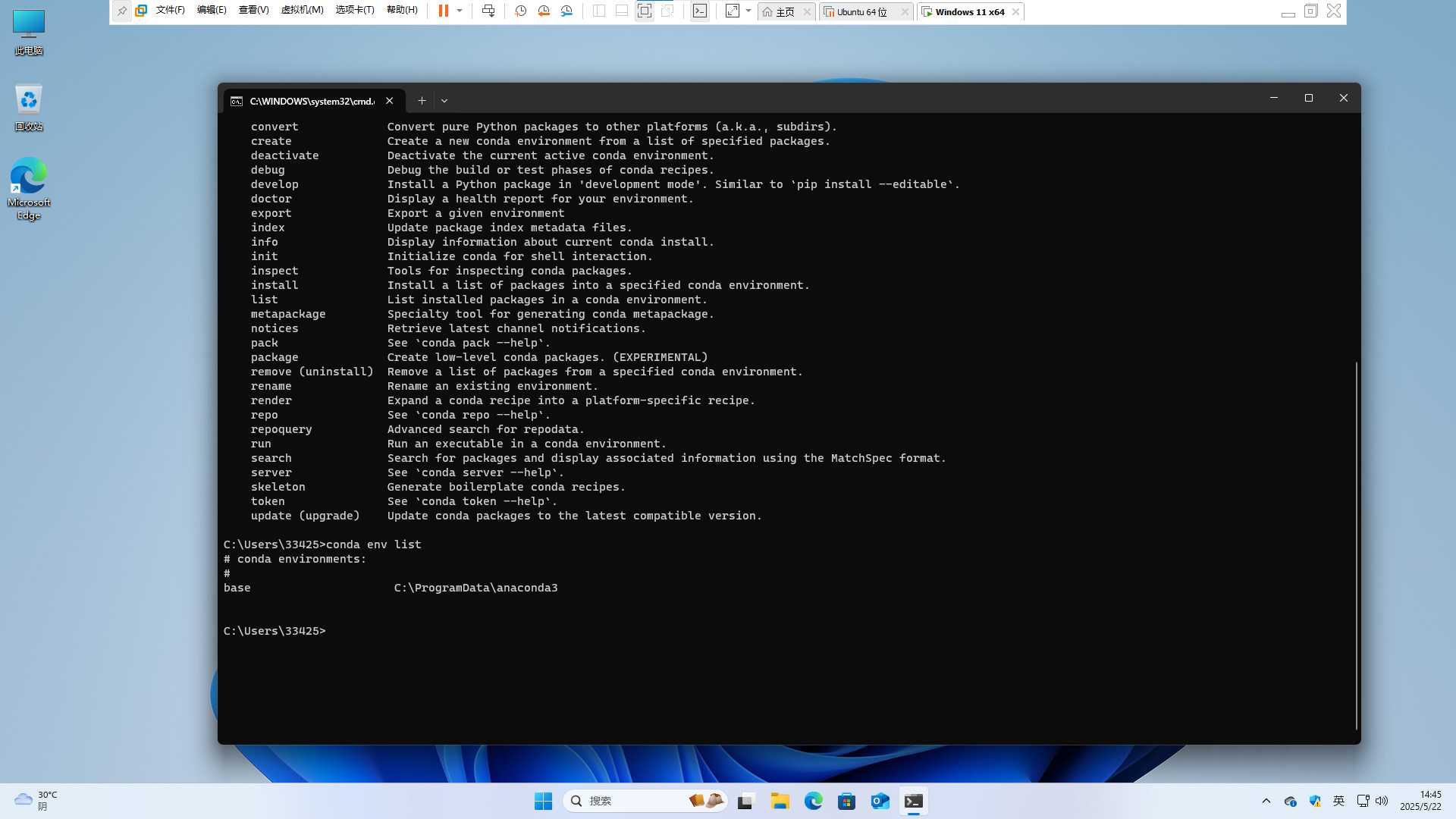Show hidden system tray icons chevron
The height and width of the screenshot is (819, 1456).
point(1266,801)
